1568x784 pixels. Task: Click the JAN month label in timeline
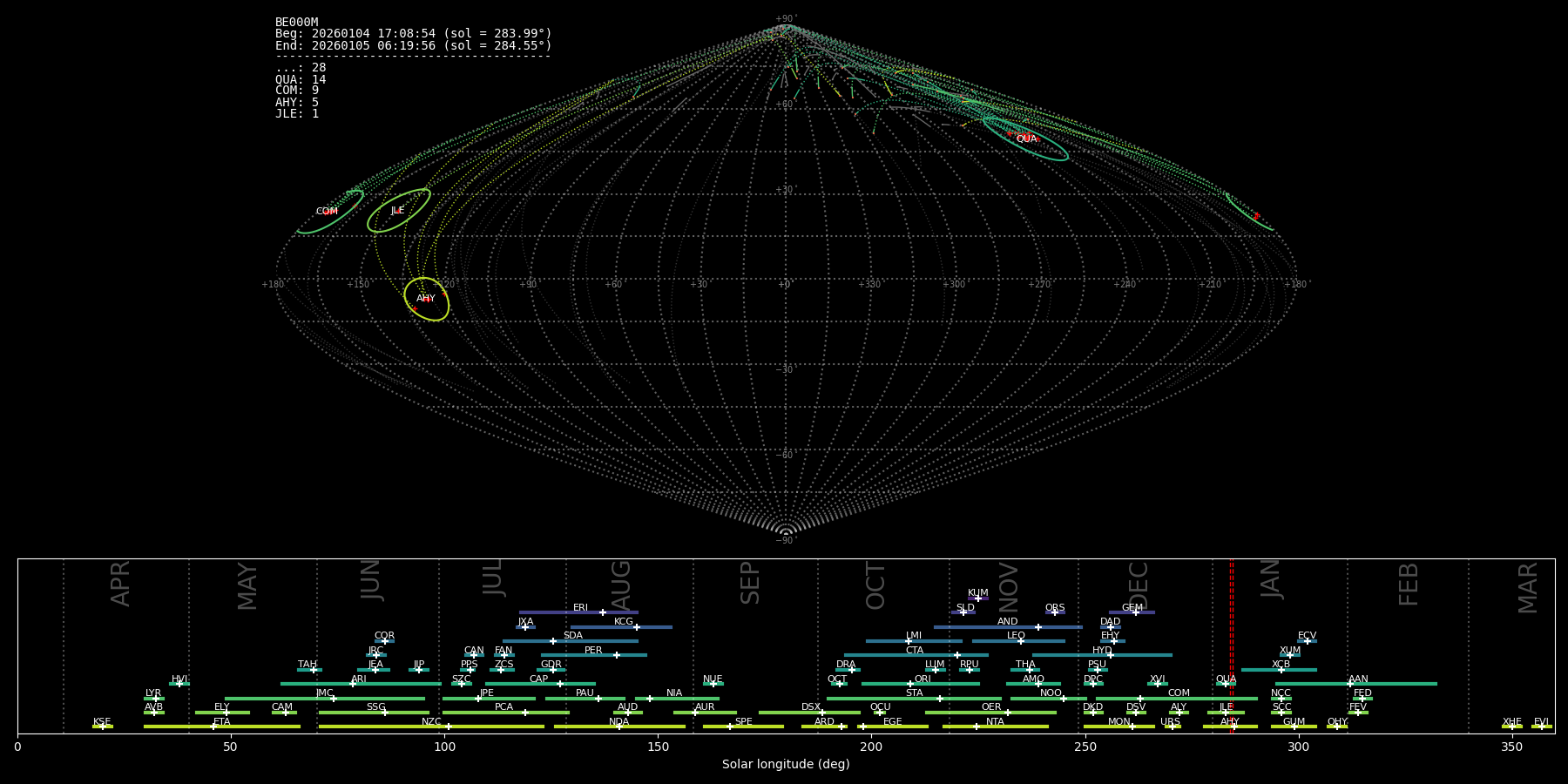[1271, 579]
